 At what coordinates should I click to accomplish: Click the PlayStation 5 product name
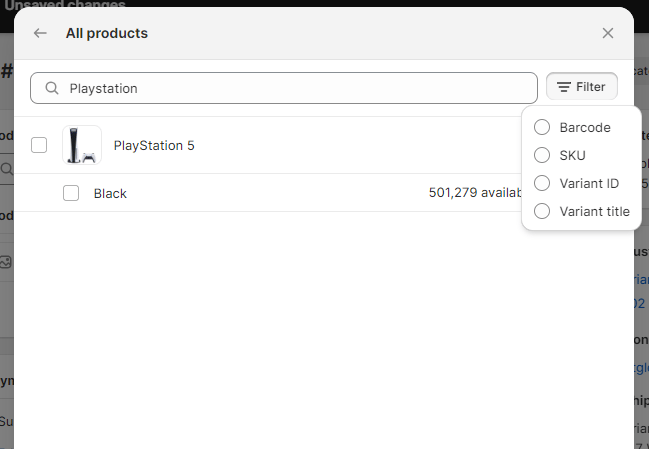(x=154, y=146)
